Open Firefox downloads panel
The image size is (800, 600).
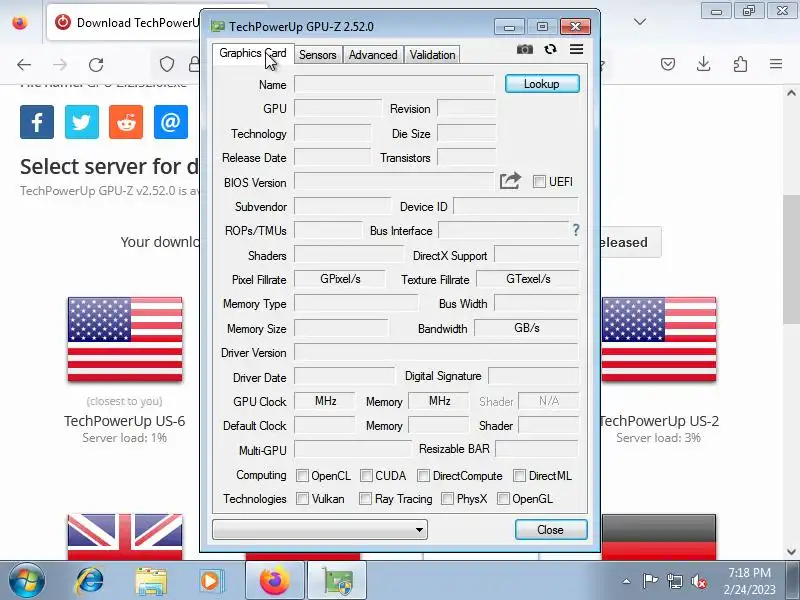tap(704, 64)
